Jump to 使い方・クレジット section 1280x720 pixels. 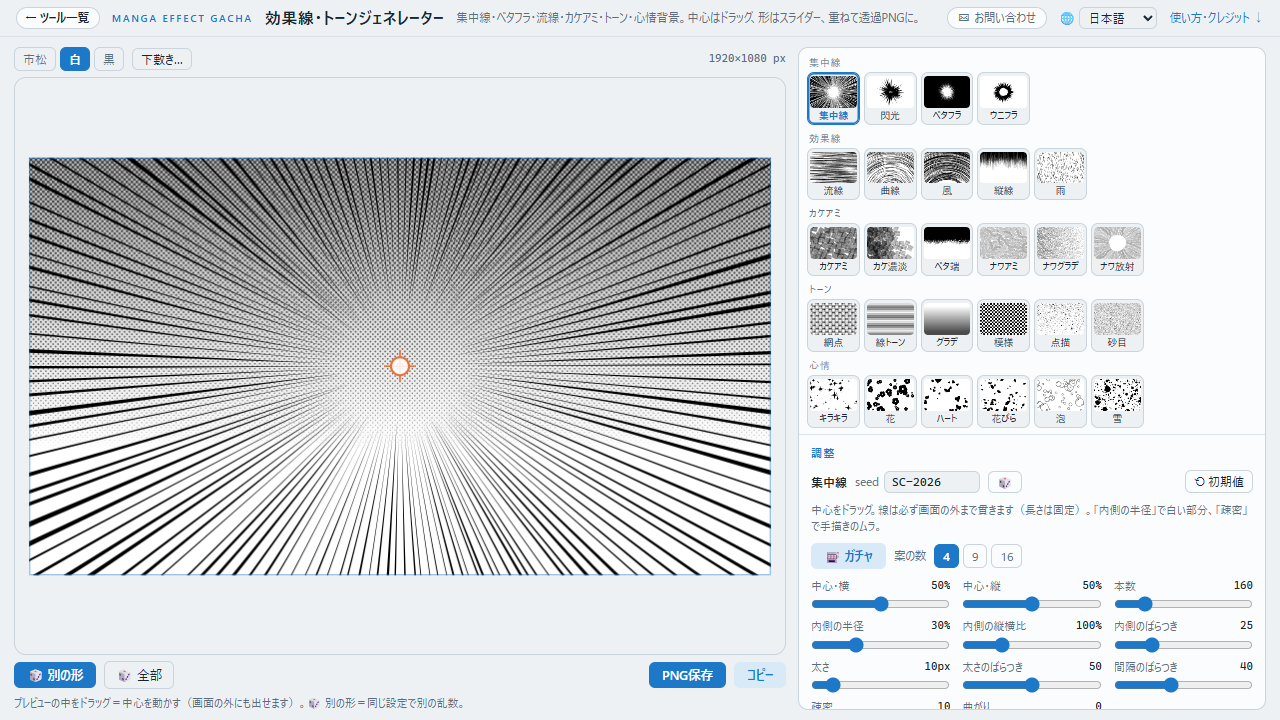[1216, 18]
